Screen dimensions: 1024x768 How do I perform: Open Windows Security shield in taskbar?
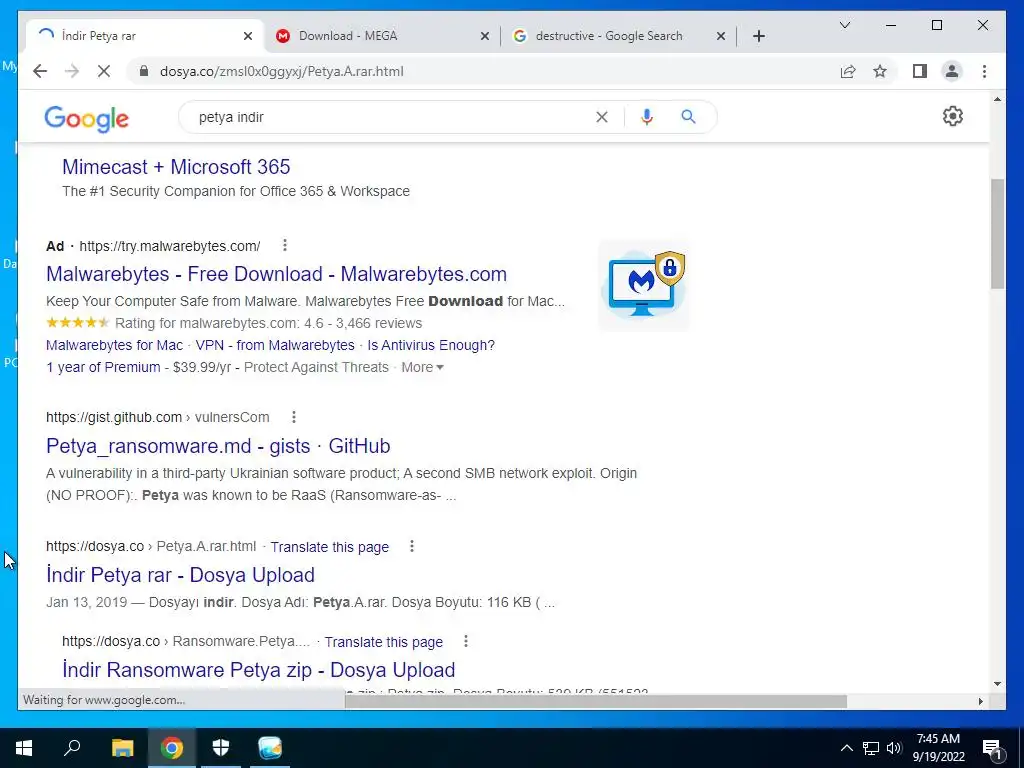[221, 748]
